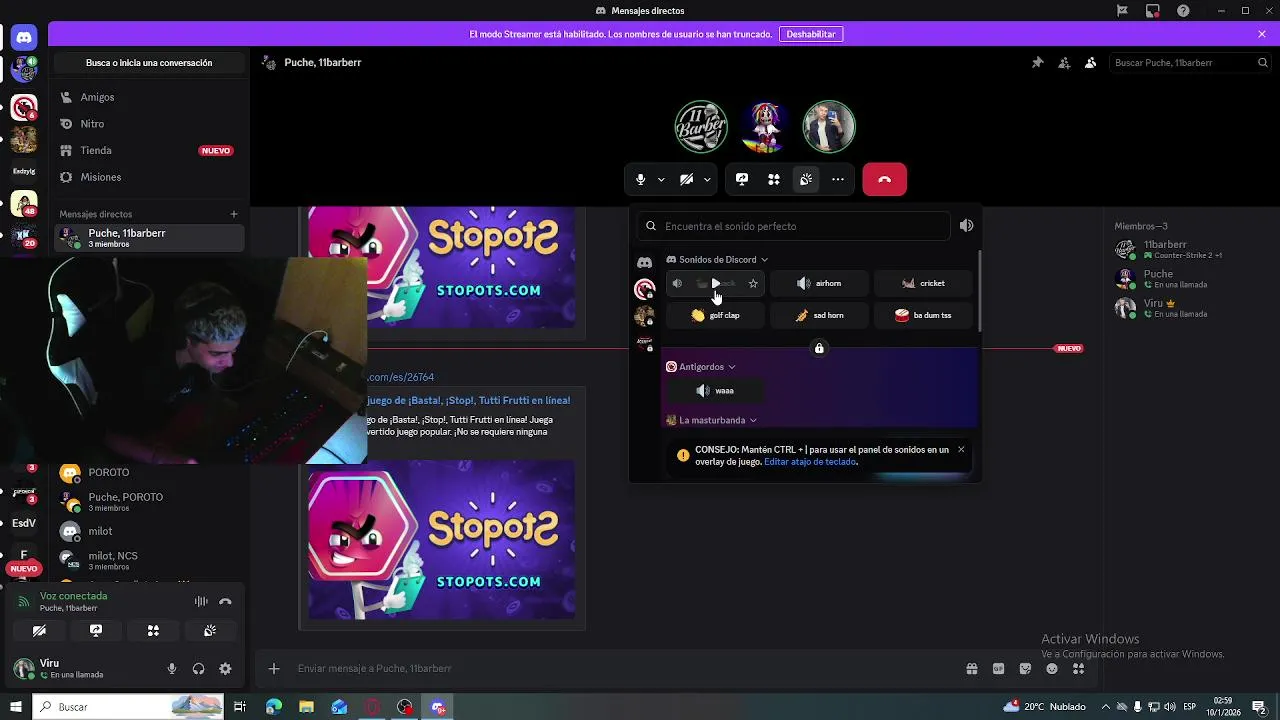Dismiss the CONSEJO tip with its X
Viewport: 1280px width, 720px height.
click(x=961, y=450)
